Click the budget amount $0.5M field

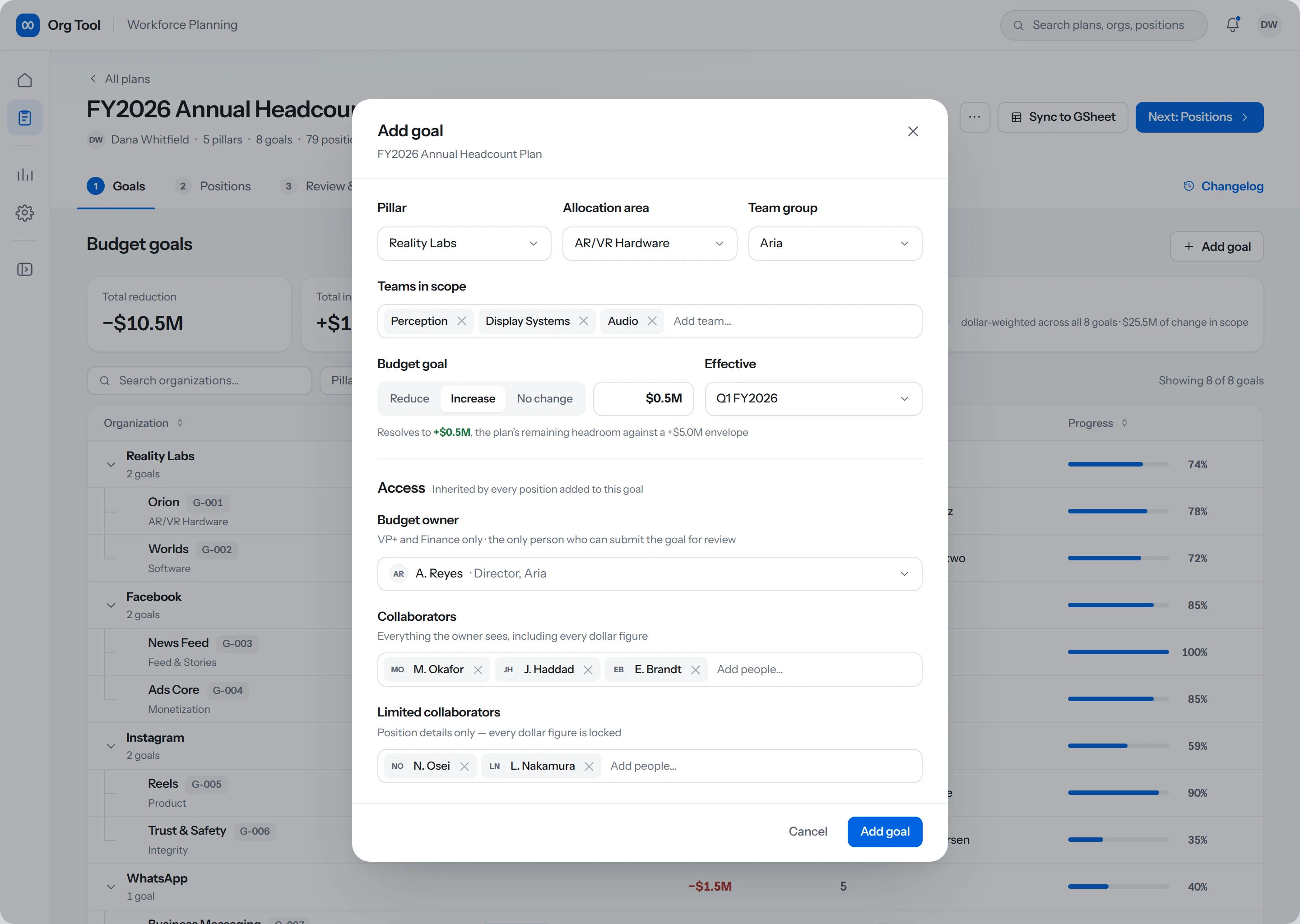[x=643, y=399]
